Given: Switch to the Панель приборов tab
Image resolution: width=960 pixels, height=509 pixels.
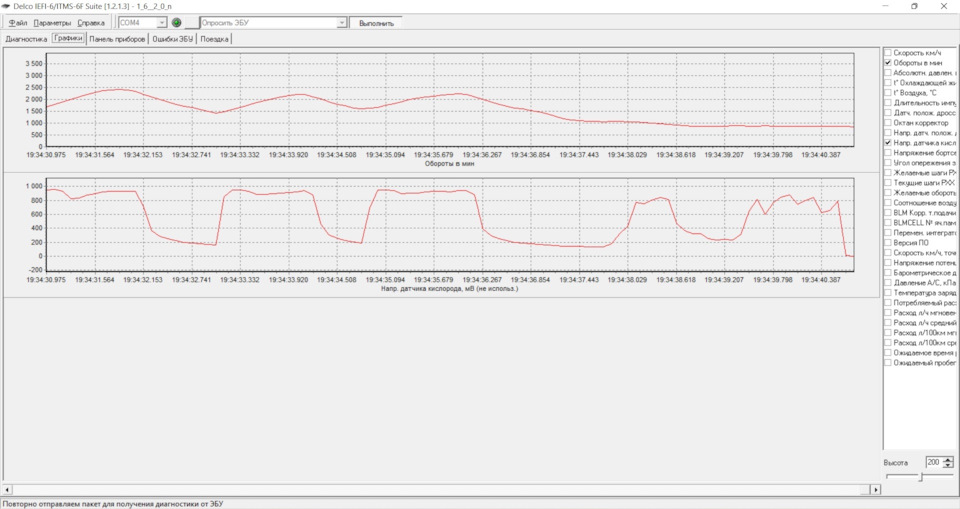Looking at the screenshot, I should [x=118, y=39].
